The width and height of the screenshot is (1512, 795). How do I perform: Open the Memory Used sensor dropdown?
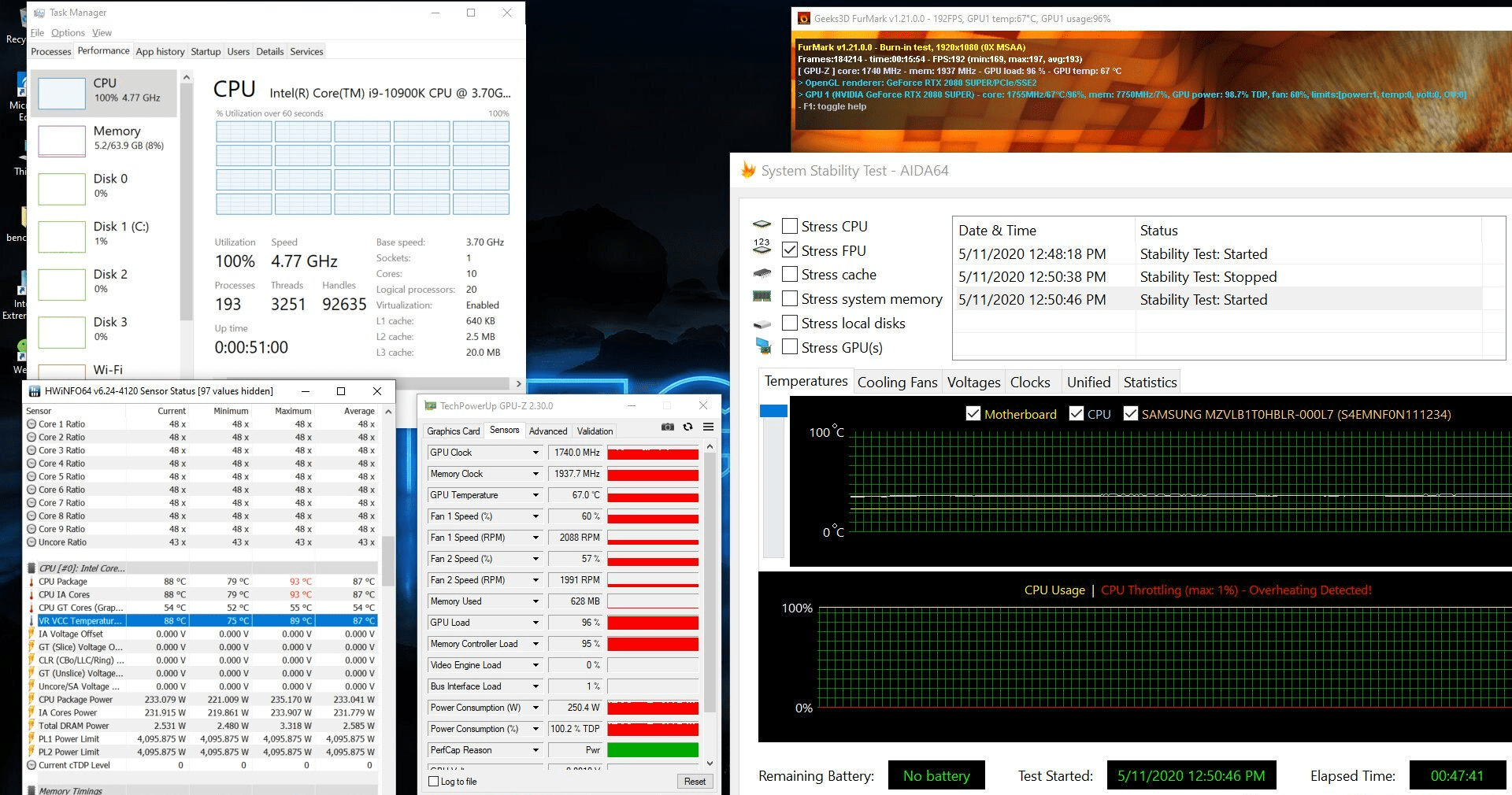coord(535,601)
